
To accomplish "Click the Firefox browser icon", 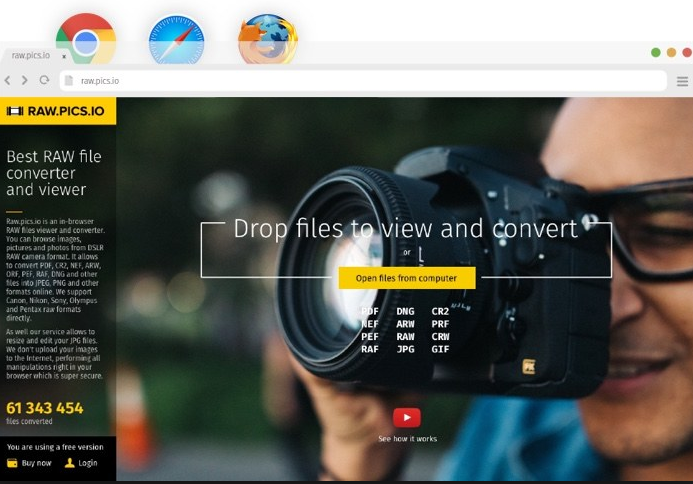I will tap(267, 39).
